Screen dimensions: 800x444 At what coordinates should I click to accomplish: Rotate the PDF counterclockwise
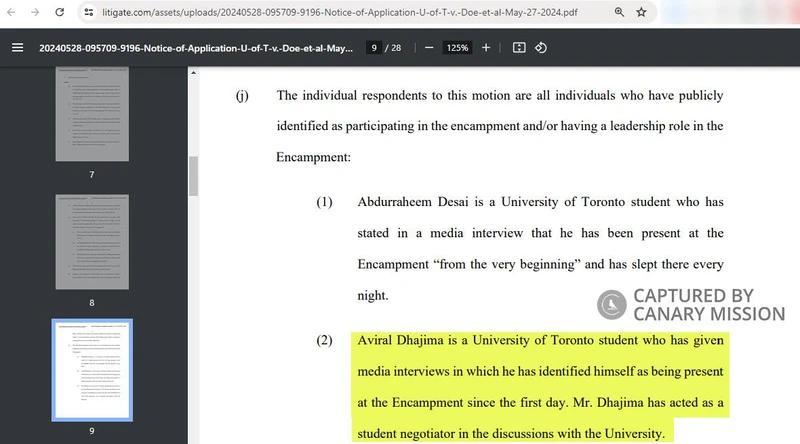pos(541,47)
